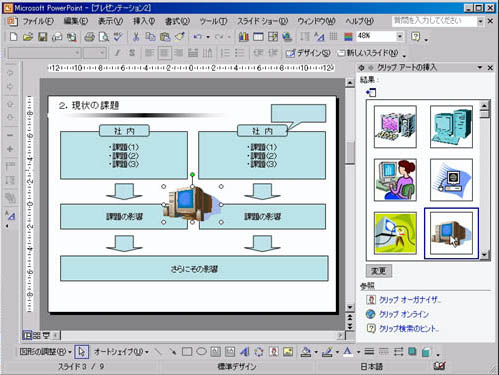Image resolution: width=499 pixels, height=375 pixels.
Task: Open the 挿入 (Insert) menu
Action: (x=144, y=21)
